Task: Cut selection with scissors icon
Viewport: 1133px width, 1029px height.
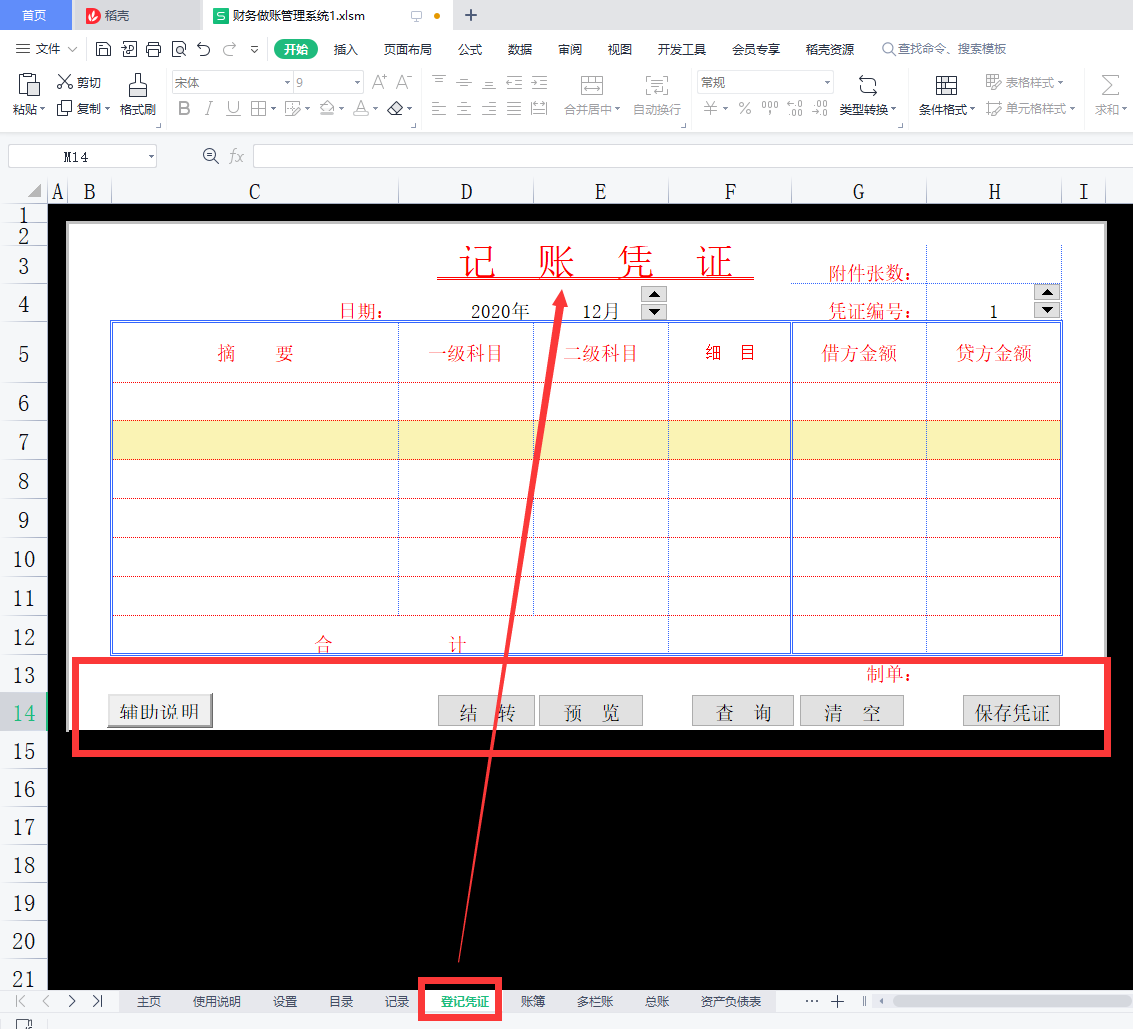Action: pos(65,82)
